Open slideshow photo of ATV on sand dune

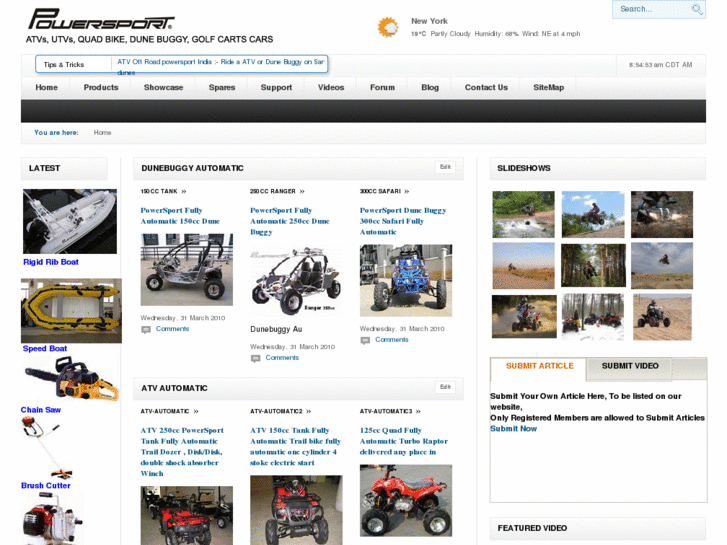pos(662,317)
